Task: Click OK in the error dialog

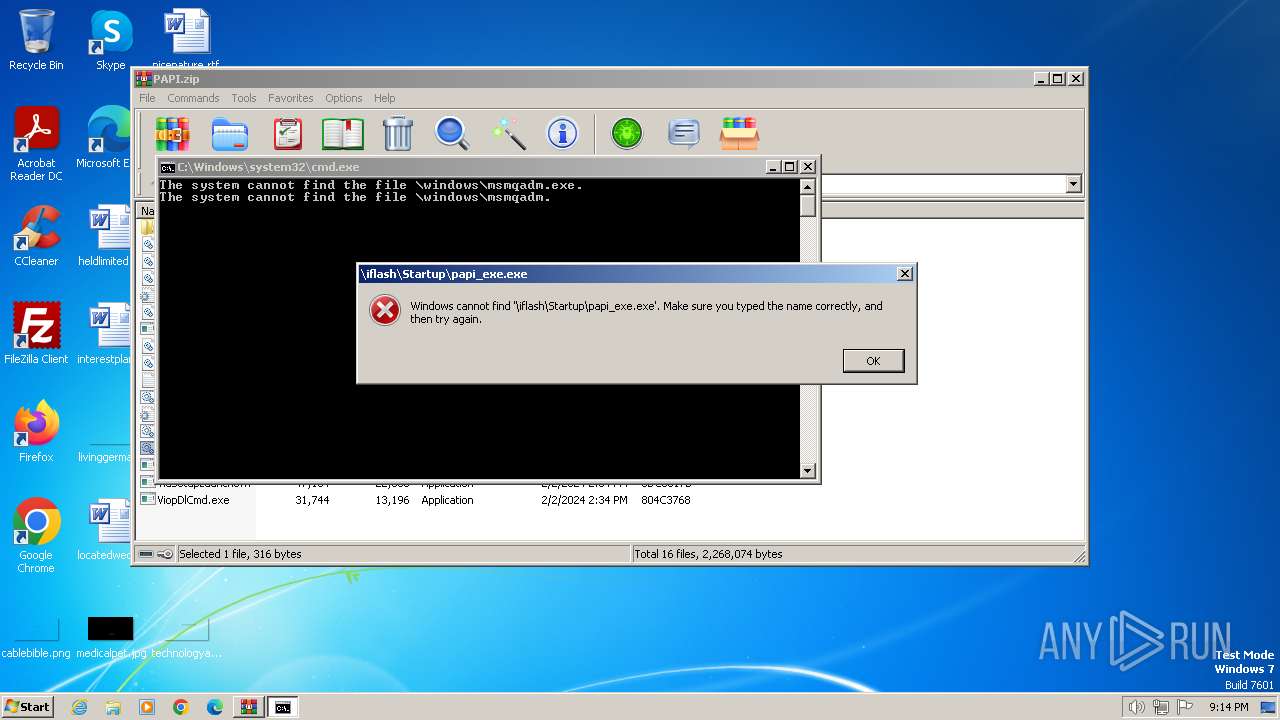Action: [873, 361]
